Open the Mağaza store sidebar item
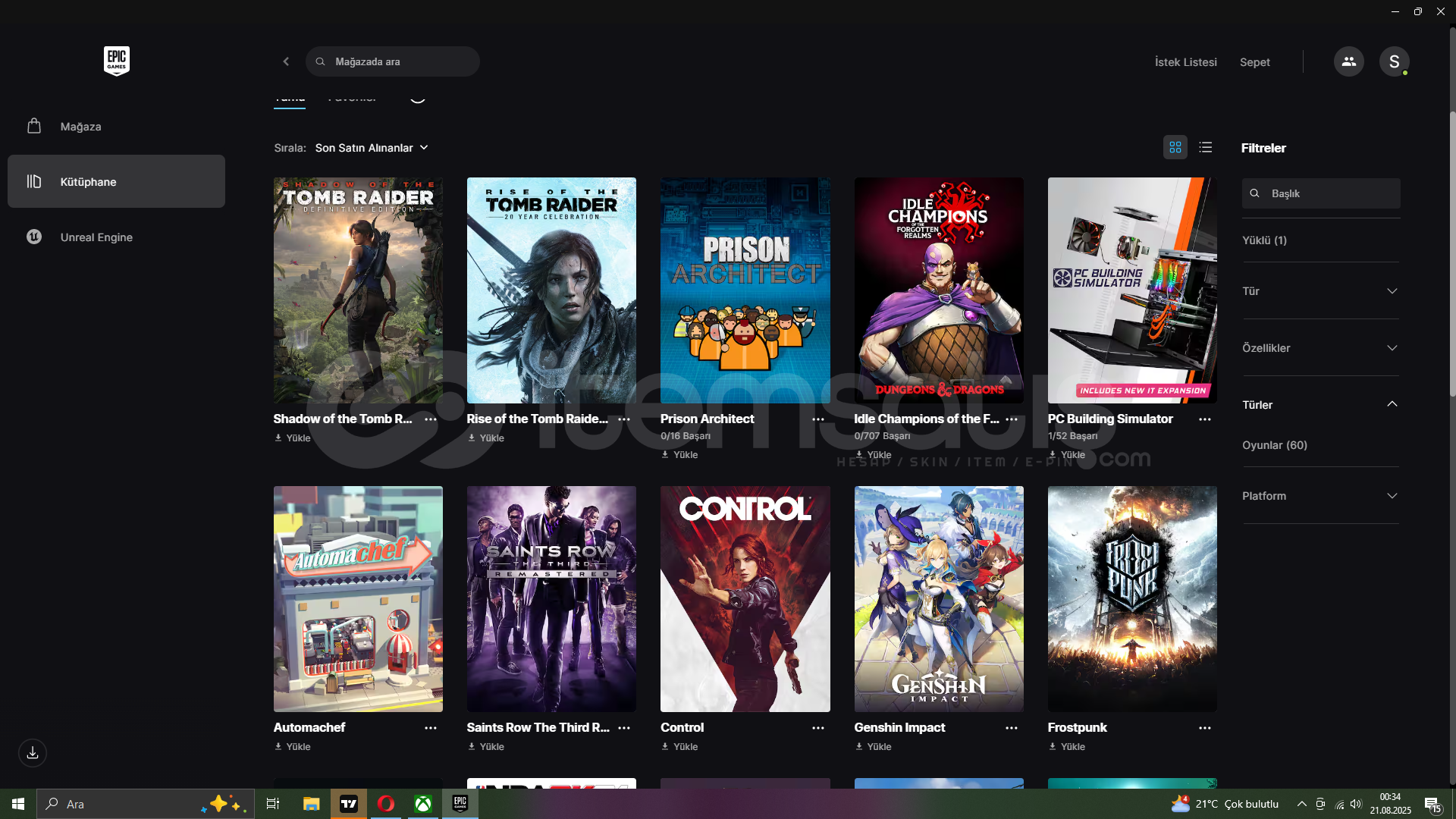The width and height of the screenshot is (1456, 819). point(116,127)
